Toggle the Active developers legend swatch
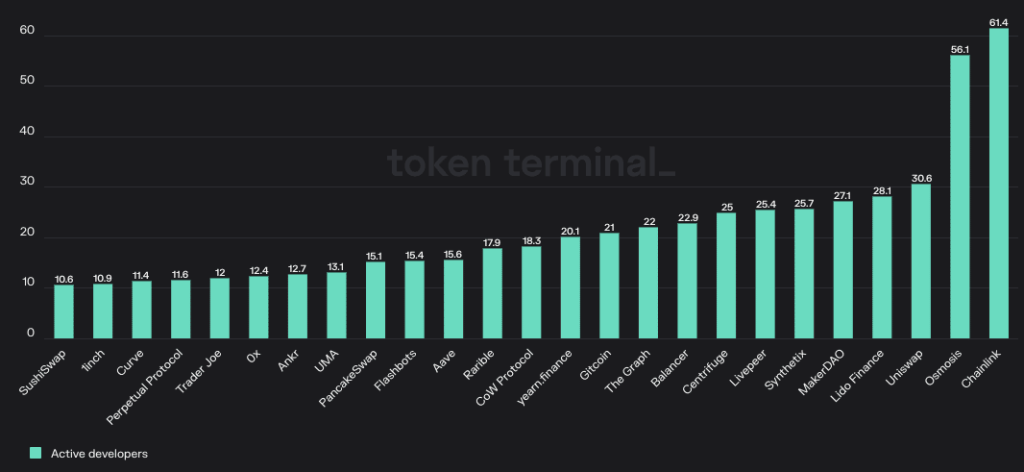Viewport: 1024px width, 472px height. [x=35, y=452]
